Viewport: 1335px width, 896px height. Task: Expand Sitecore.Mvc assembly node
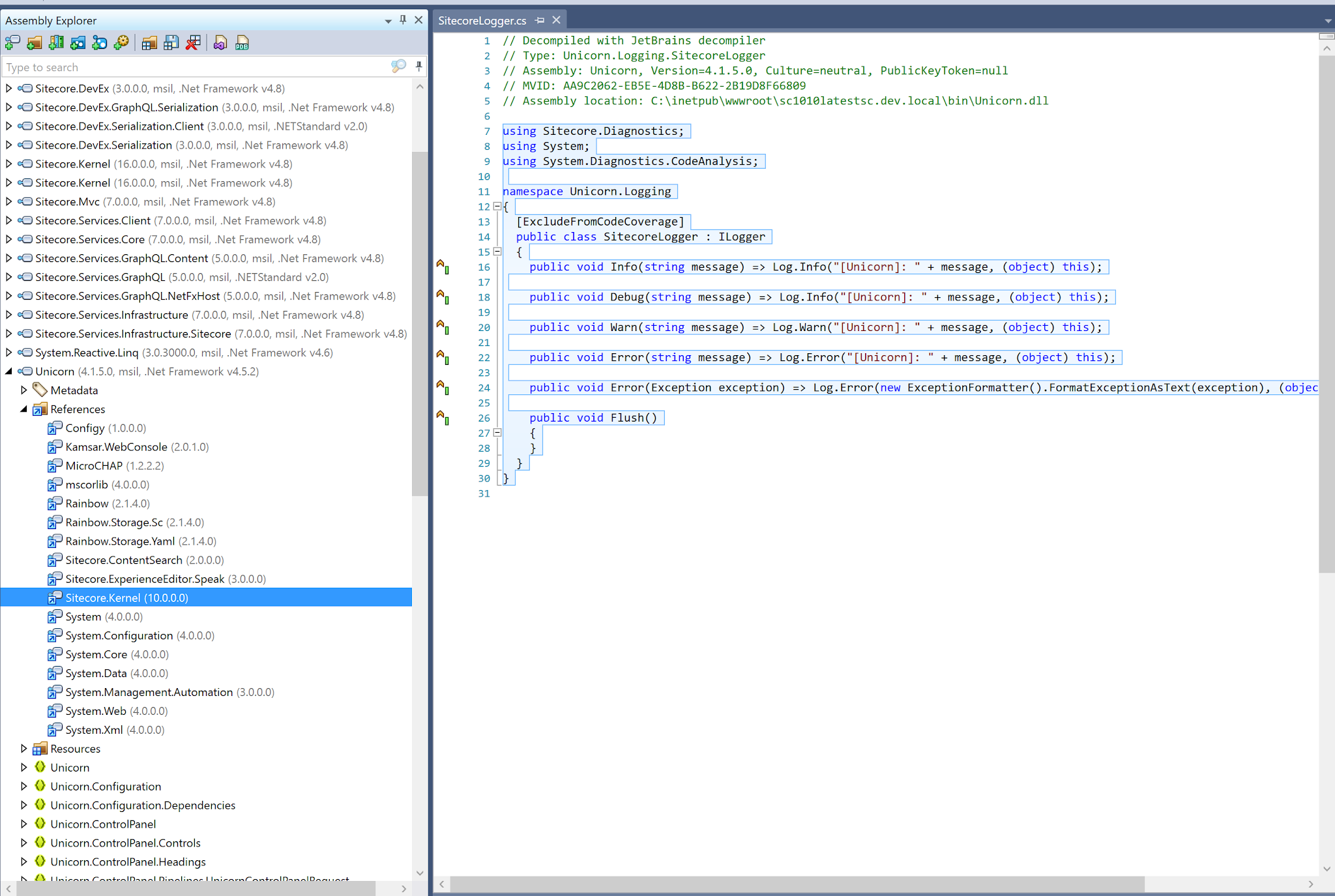coord(8,201)
